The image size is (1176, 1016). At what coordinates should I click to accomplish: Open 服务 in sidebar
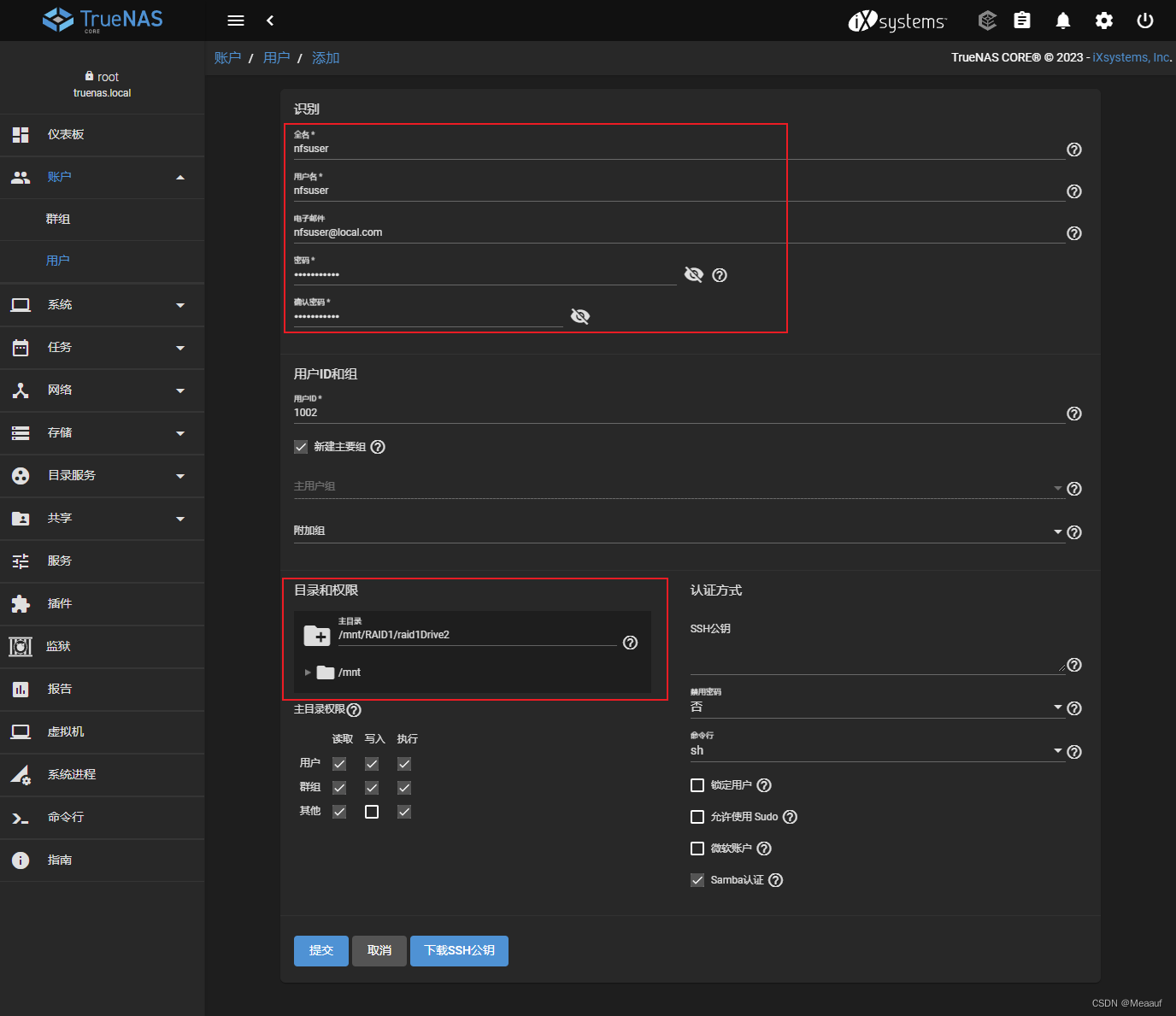103,561
